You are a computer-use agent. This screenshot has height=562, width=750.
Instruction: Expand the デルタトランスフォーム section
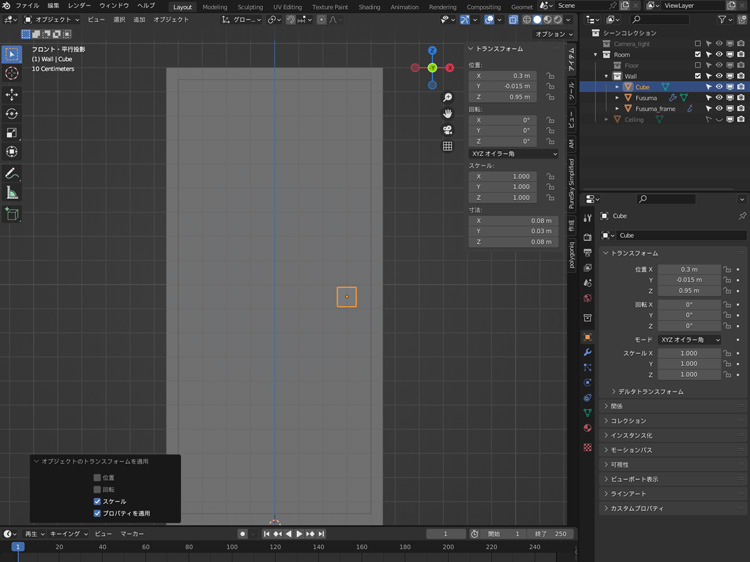coord(650,391)
